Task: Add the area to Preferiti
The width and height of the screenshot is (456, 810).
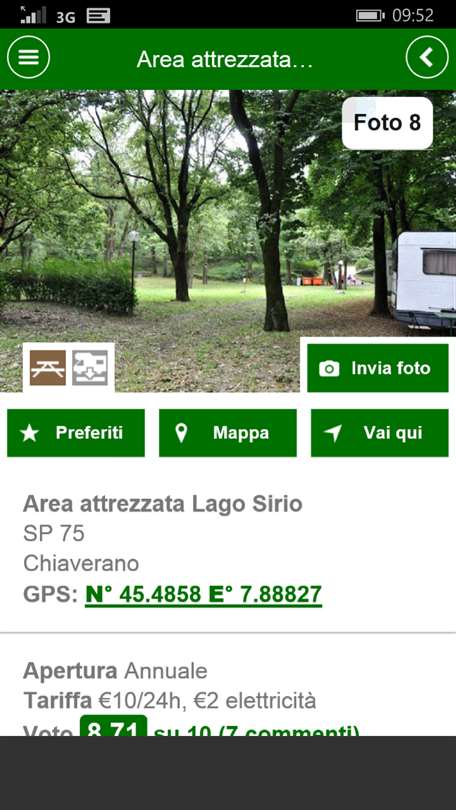Action: coord(76,433)
